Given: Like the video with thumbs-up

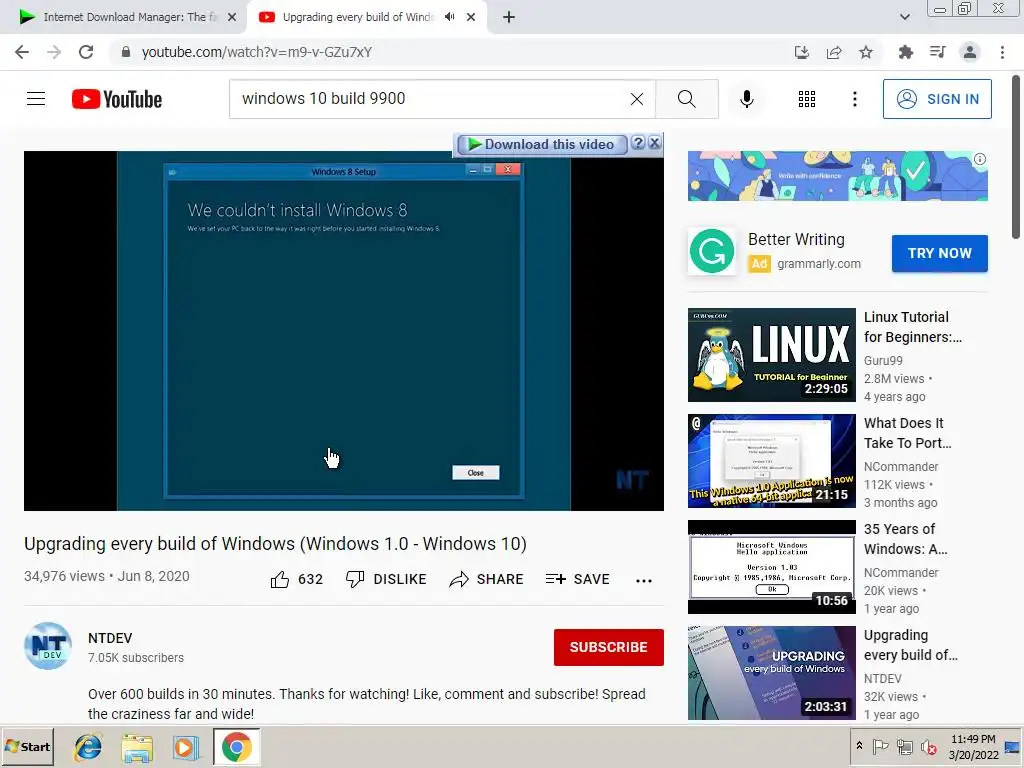Looking at the screenshot, I should 296,579.
